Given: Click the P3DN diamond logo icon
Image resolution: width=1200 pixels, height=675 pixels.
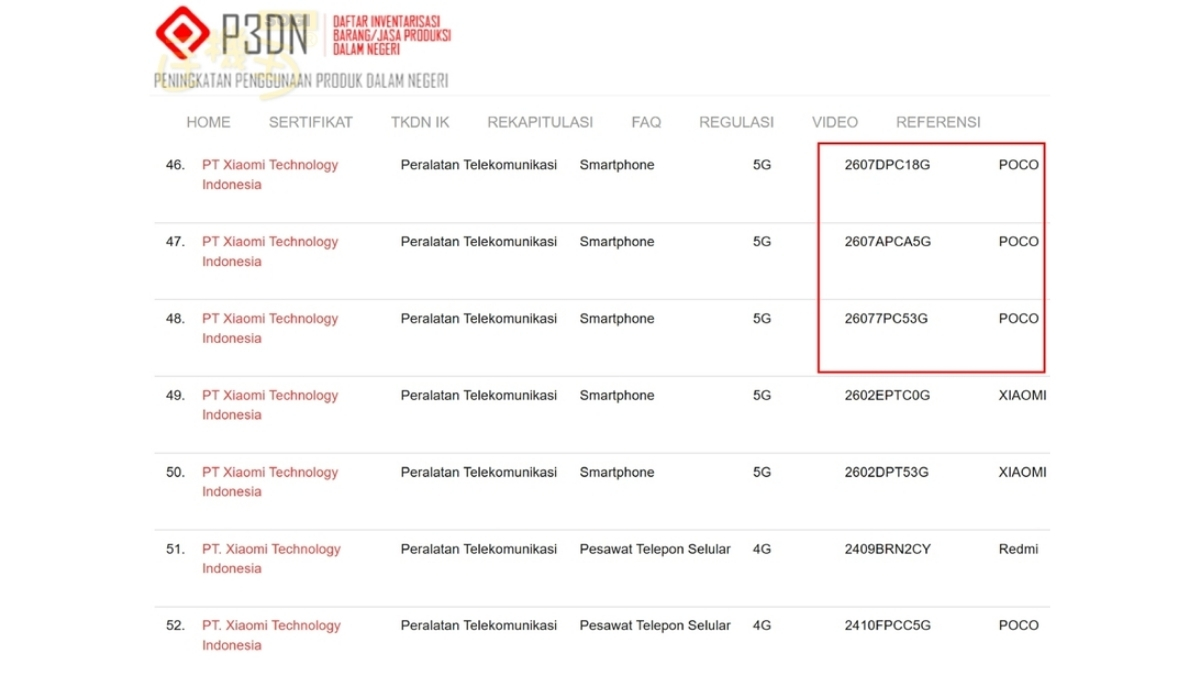Looking at the screenshot, I should pyautogui.click(x=182, y=33).
